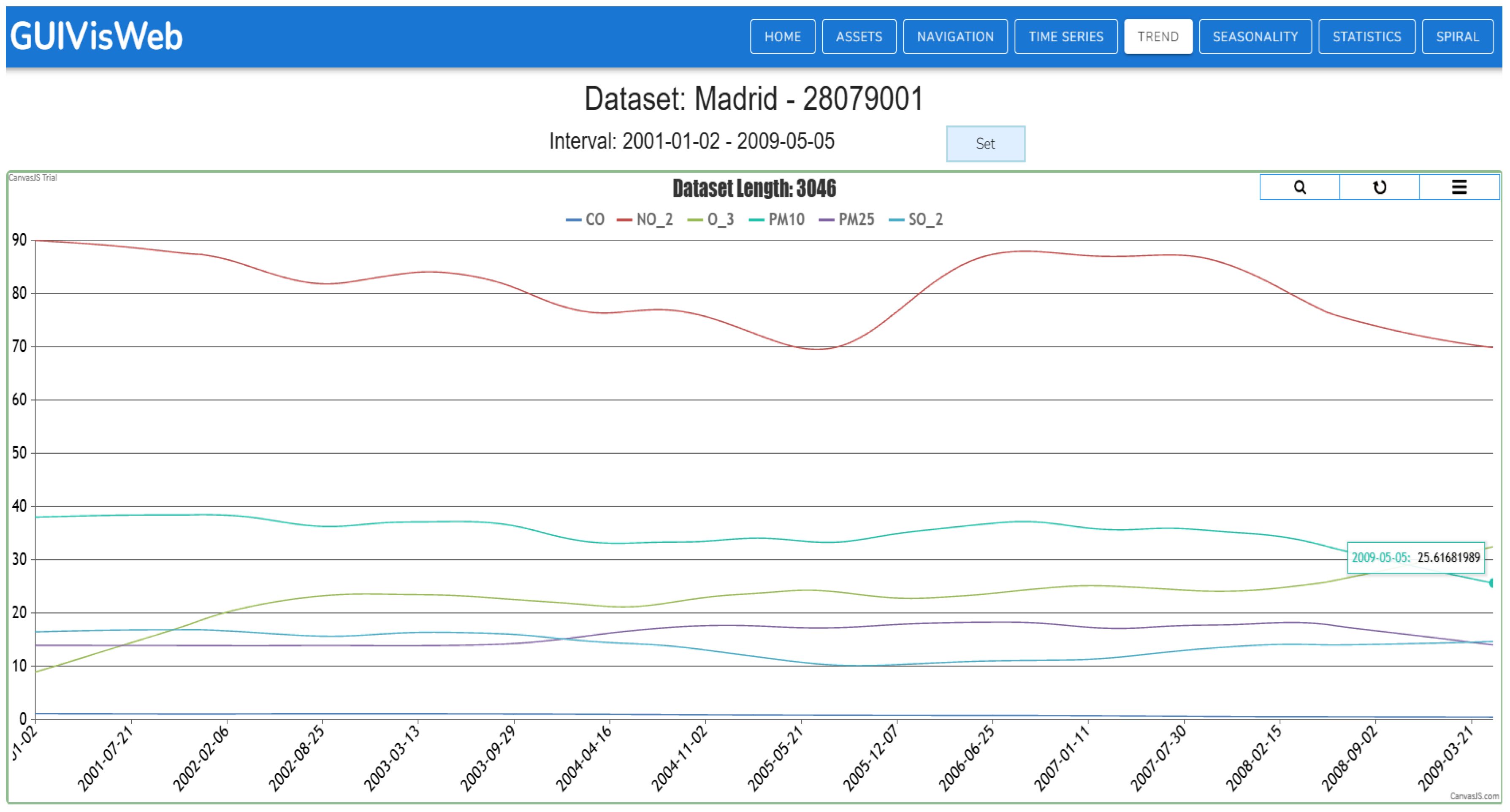Click the 2005-05-21 x-axis label
This screenshot has width=1510, height=812.
tap(775, 758)
